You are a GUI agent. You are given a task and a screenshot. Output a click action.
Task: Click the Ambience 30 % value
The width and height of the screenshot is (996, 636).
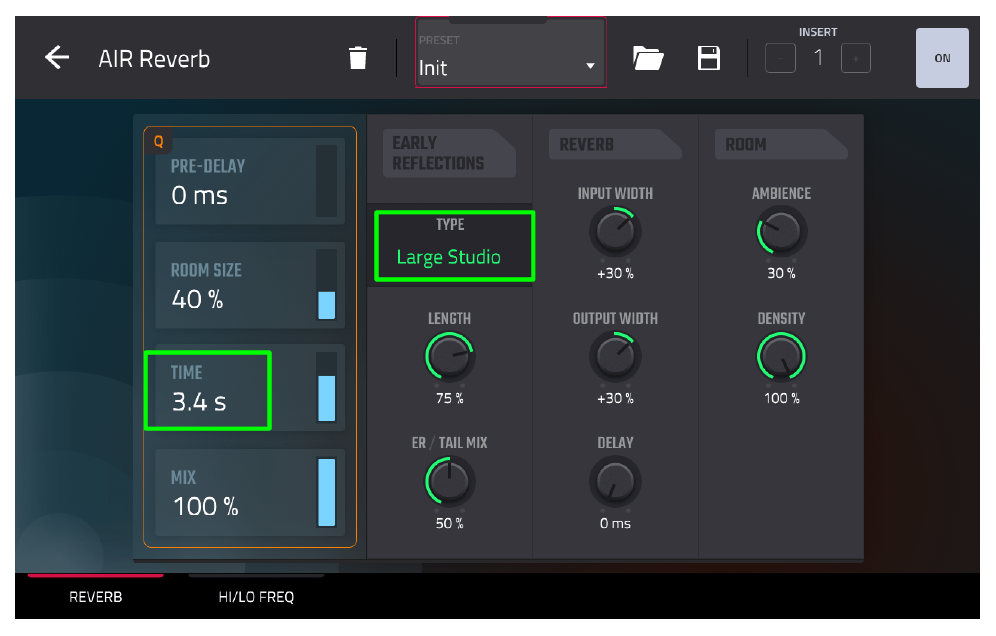(781, 273)
